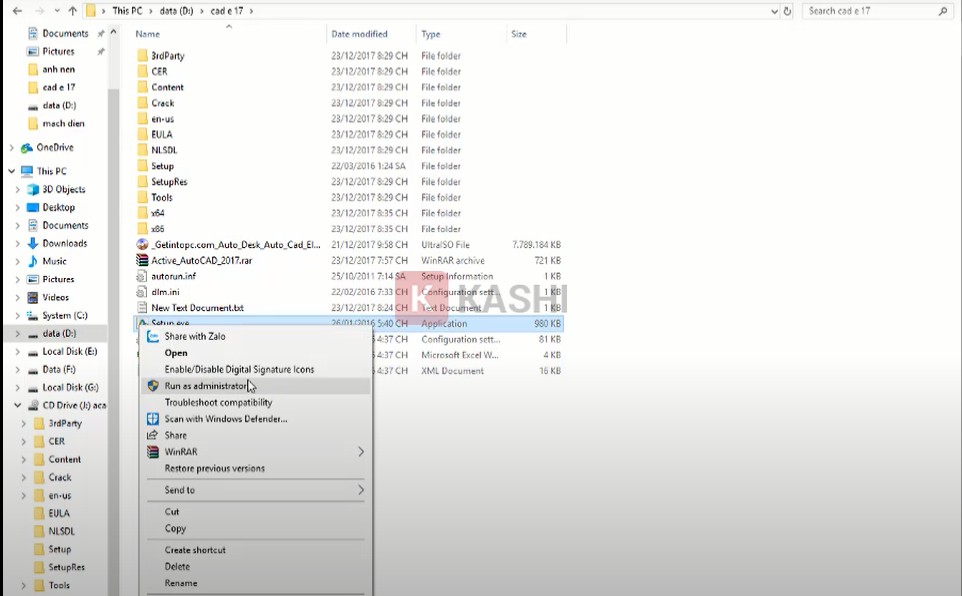Click the UltraISO file icon for _Getintopc.com_Auto_Desk
The width and height of the screenshot is (962, 596).
pos(142,245)
